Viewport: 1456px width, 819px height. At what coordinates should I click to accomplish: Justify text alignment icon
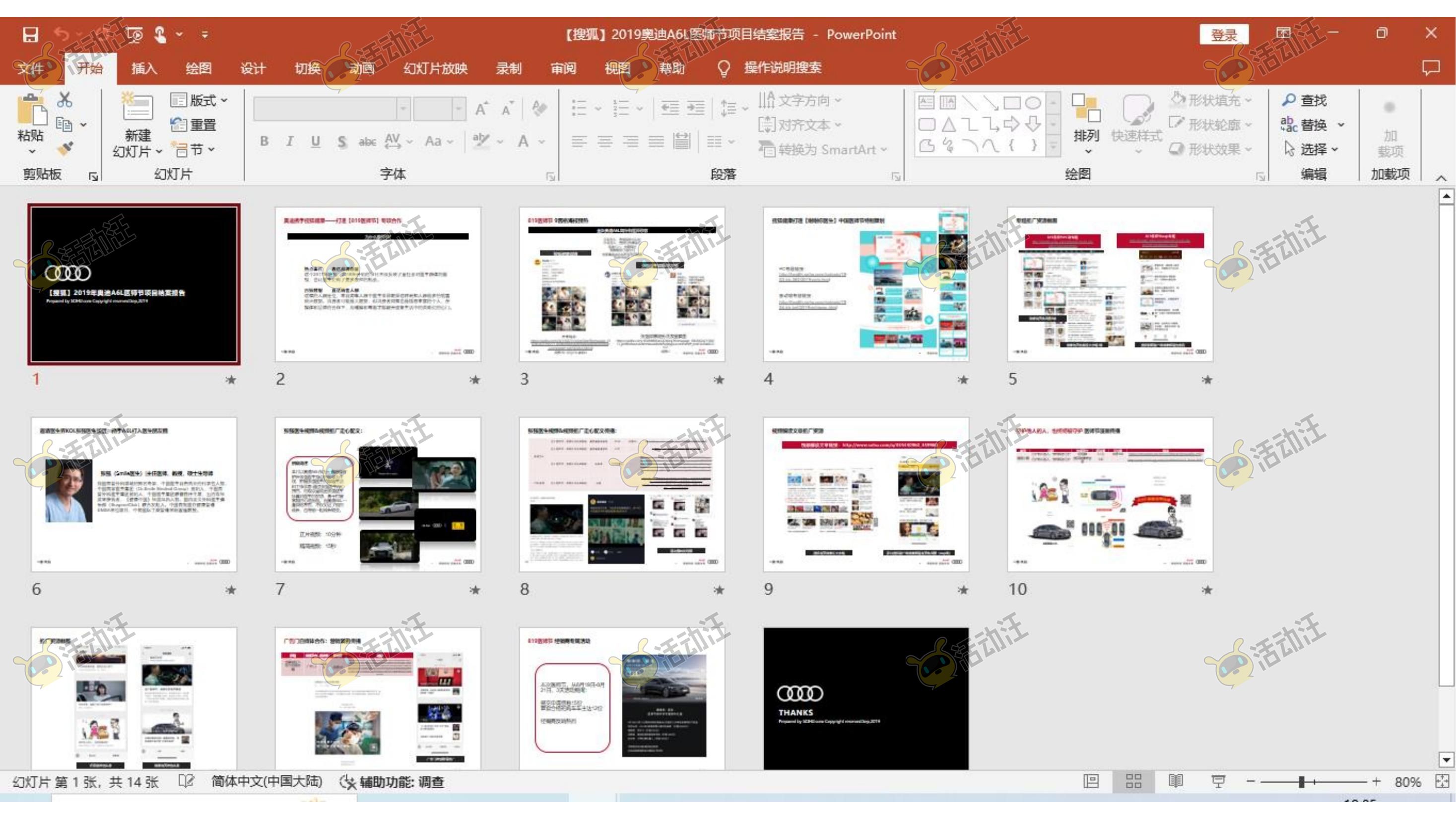tap(656, 141)
